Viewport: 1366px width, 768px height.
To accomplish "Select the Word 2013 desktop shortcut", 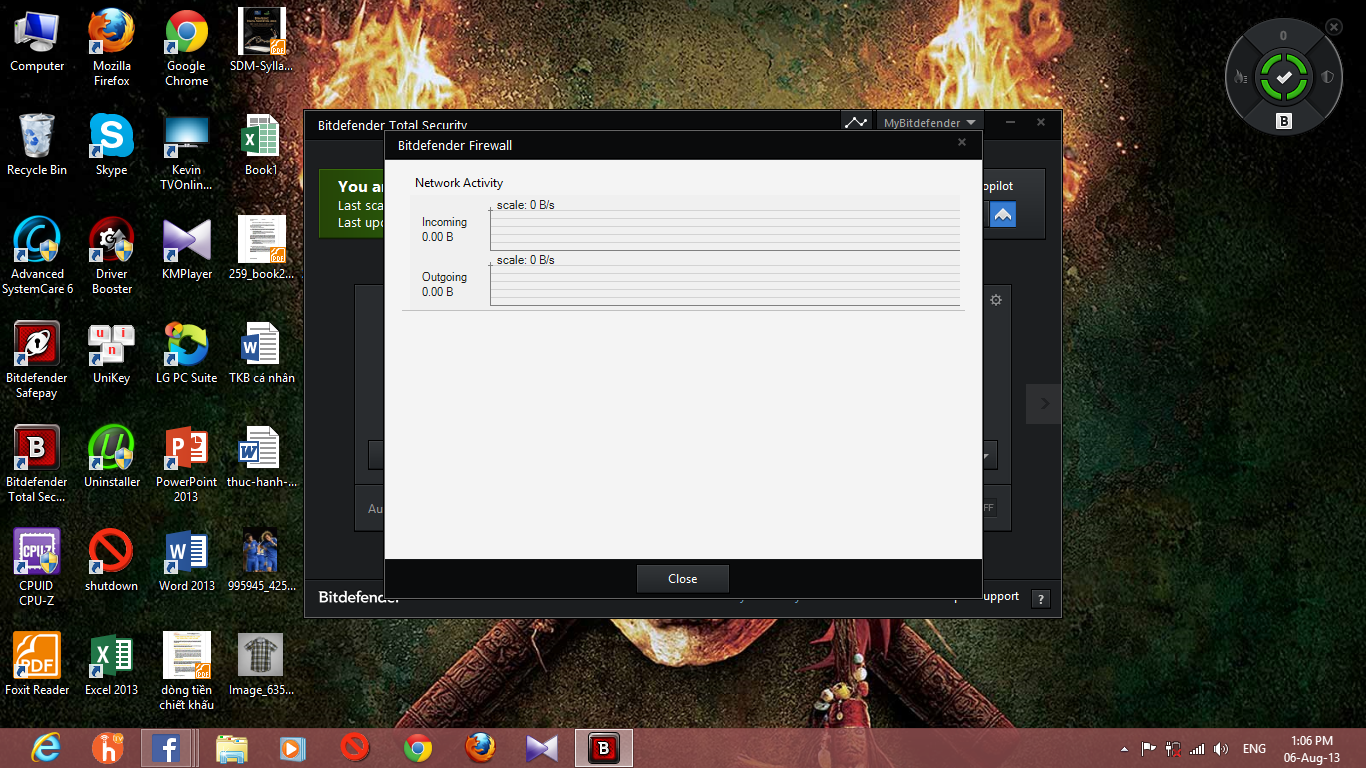I will coord(187,561).
